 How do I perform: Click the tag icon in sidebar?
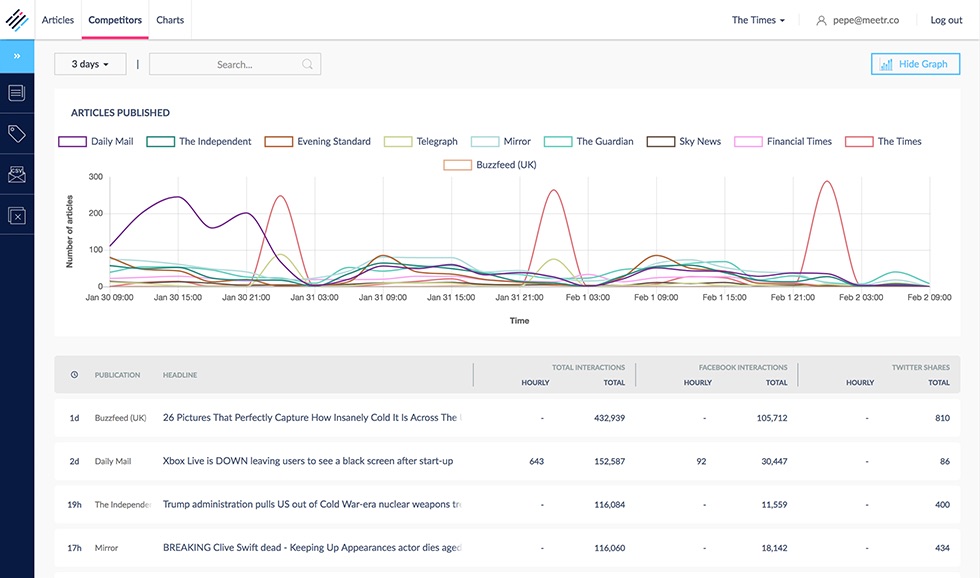coord(16,134)
